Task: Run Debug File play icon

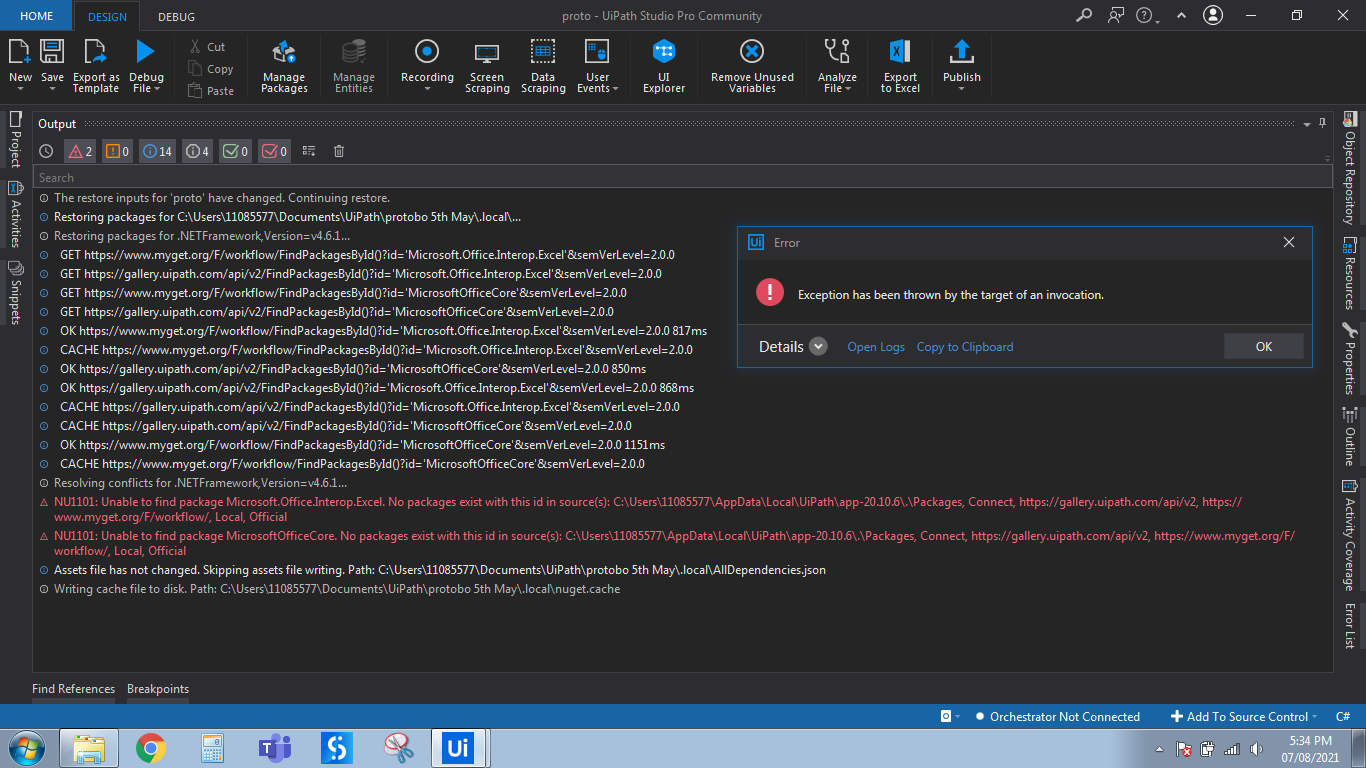Action: (x=146, y=52)
